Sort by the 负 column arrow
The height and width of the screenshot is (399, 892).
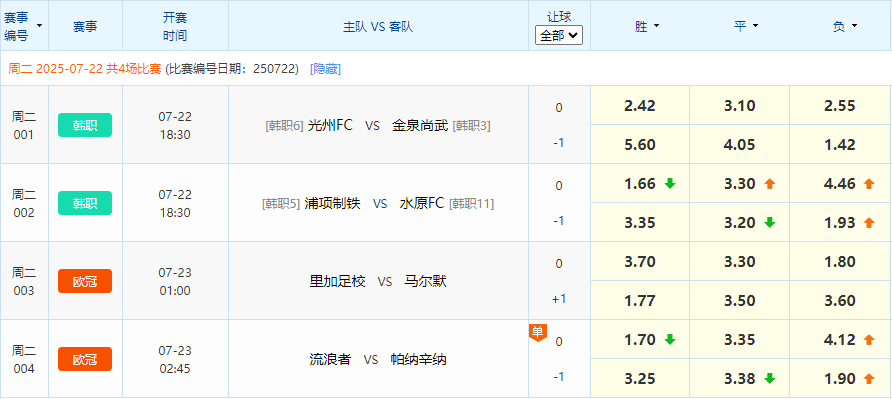coord(854,26)
